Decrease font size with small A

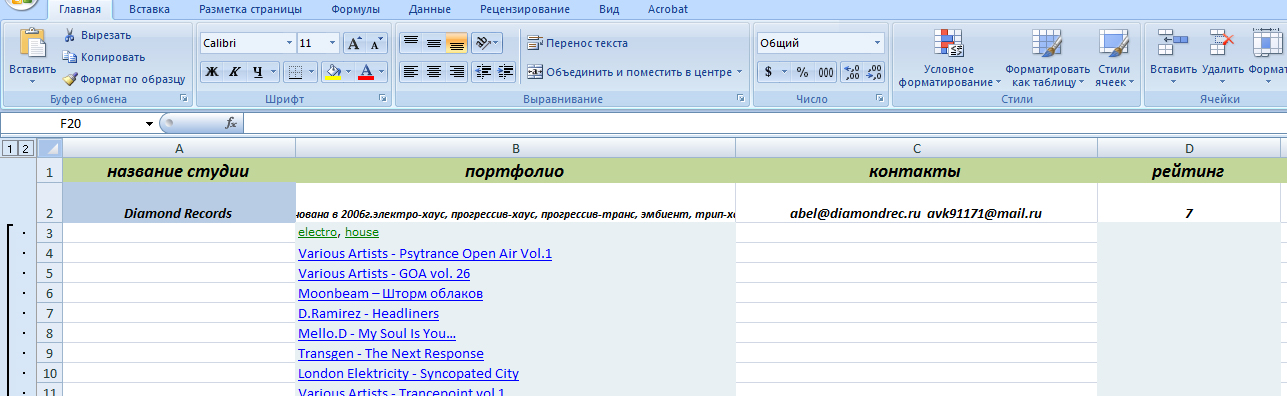point(376,43)
